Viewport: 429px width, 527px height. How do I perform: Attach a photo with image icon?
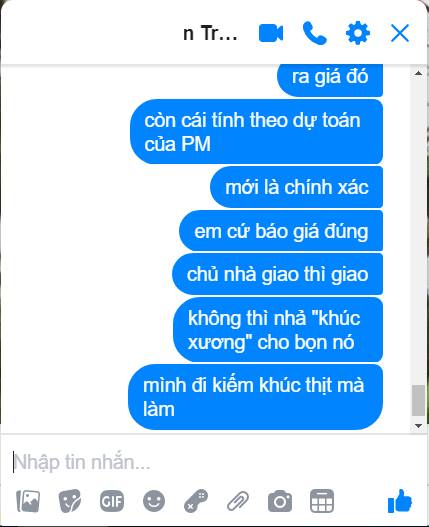28,501
